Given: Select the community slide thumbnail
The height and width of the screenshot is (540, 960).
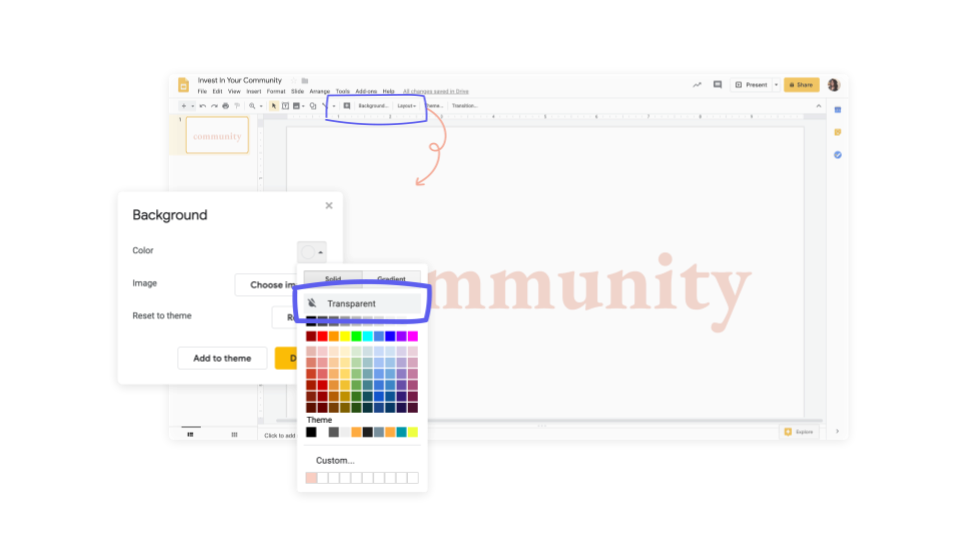Looking at the screenshot, I should click(x=217, y=135).
